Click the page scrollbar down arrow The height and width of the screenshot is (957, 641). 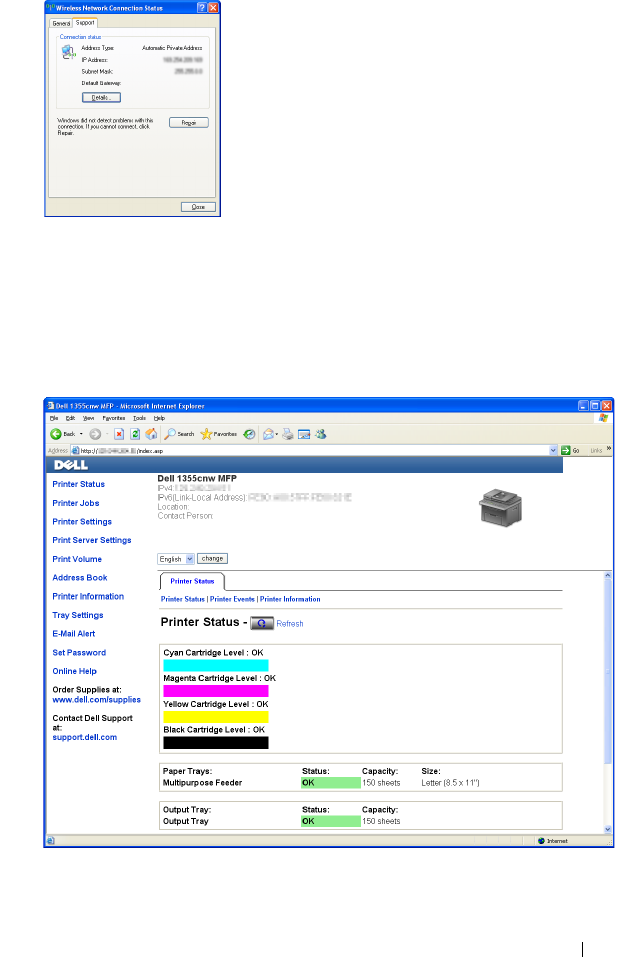(x=607, y=829)
